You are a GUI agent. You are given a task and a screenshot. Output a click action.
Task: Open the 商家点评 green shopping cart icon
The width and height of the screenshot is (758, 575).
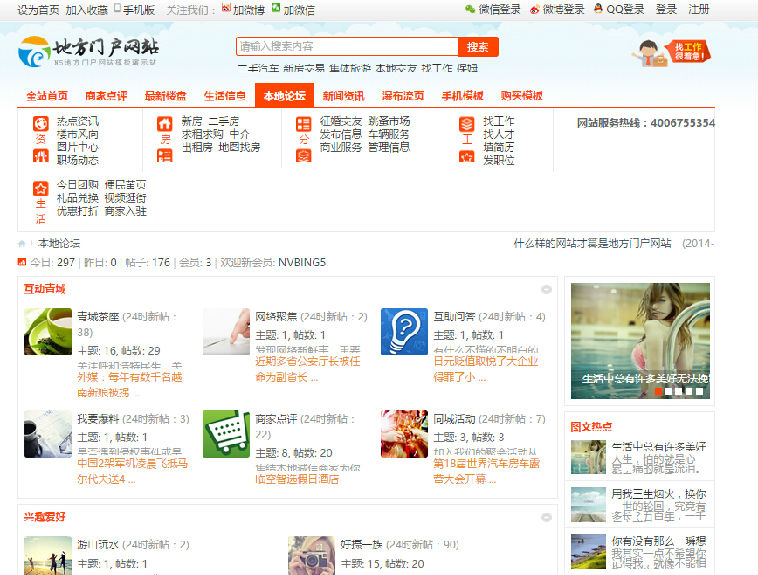point(226,434)
